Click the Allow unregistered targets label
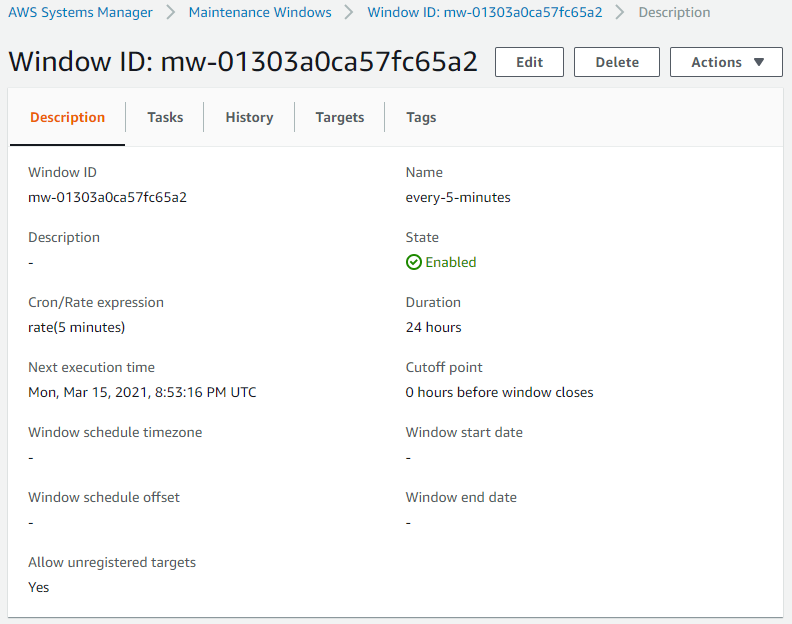 (x=112, y=562)
